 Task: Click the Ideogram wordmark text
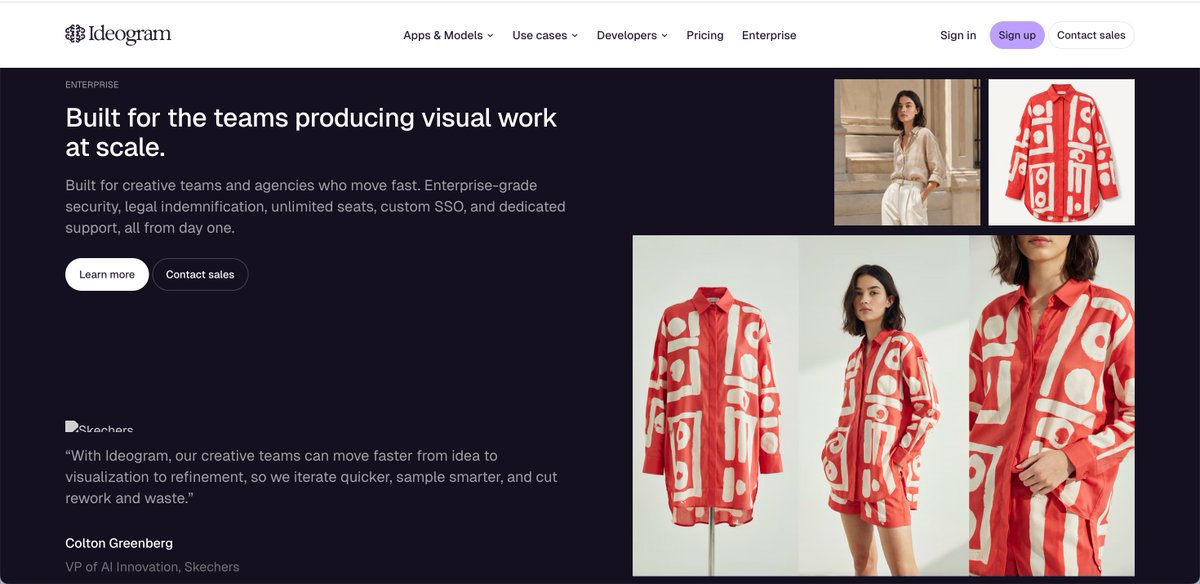coord(131,35)
